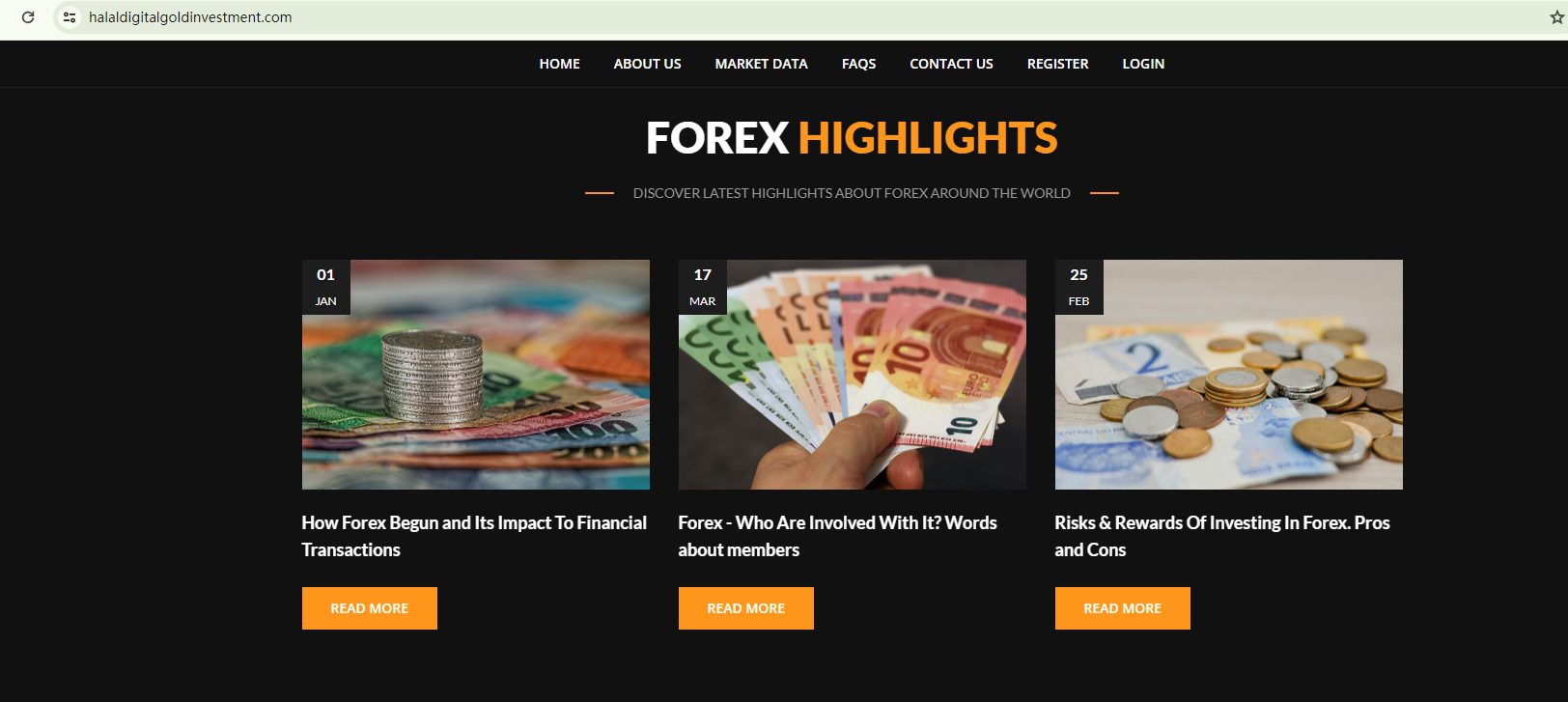Open the 'Risks & Rewards Of Investing' title link
This screenshot has height=702, width=1568.
pos(1222,536)
